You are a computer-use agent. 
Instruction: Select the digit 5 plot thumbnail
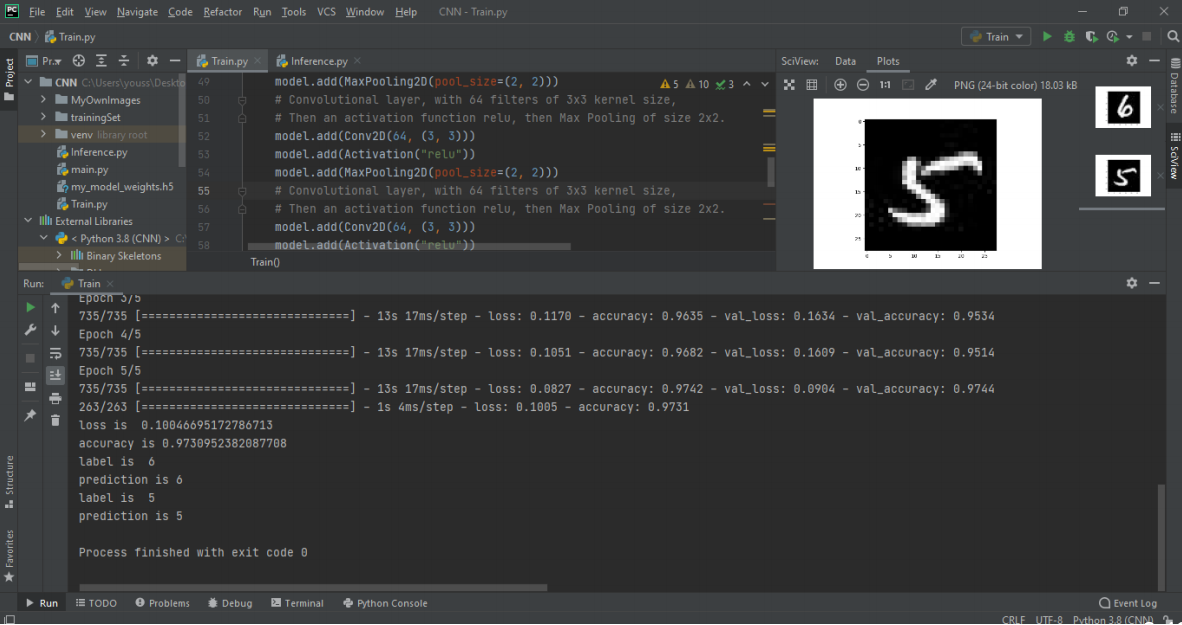(x=1122, y=175)
